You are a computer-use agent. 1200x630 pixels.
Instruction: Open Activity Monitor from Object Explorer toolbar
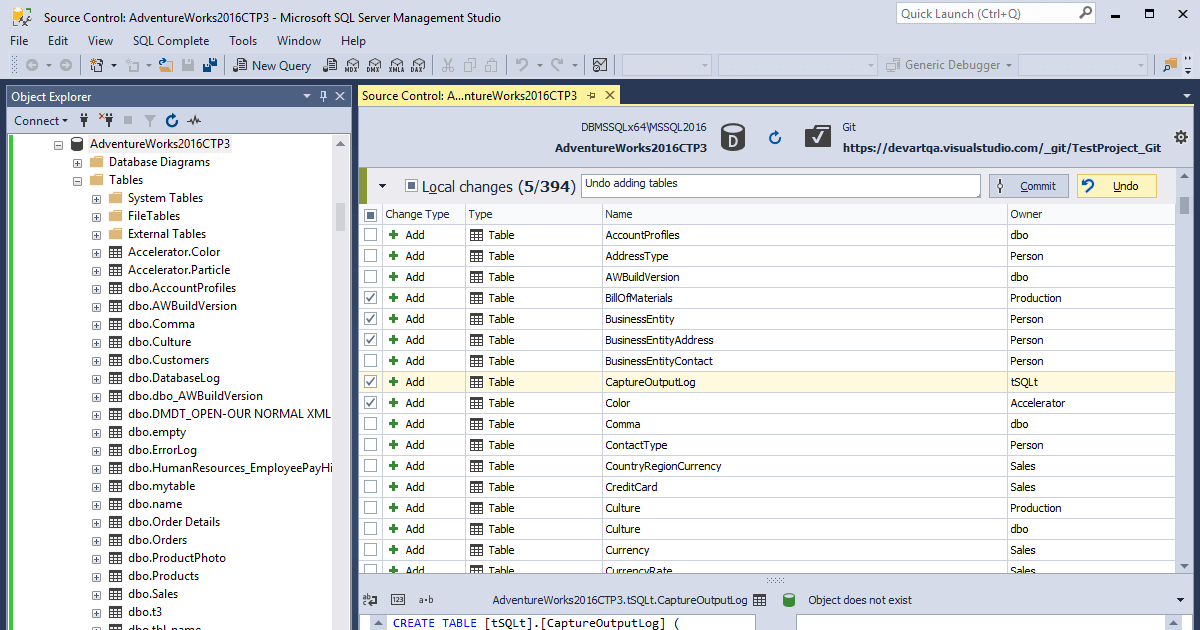click(x=194, y=120)
